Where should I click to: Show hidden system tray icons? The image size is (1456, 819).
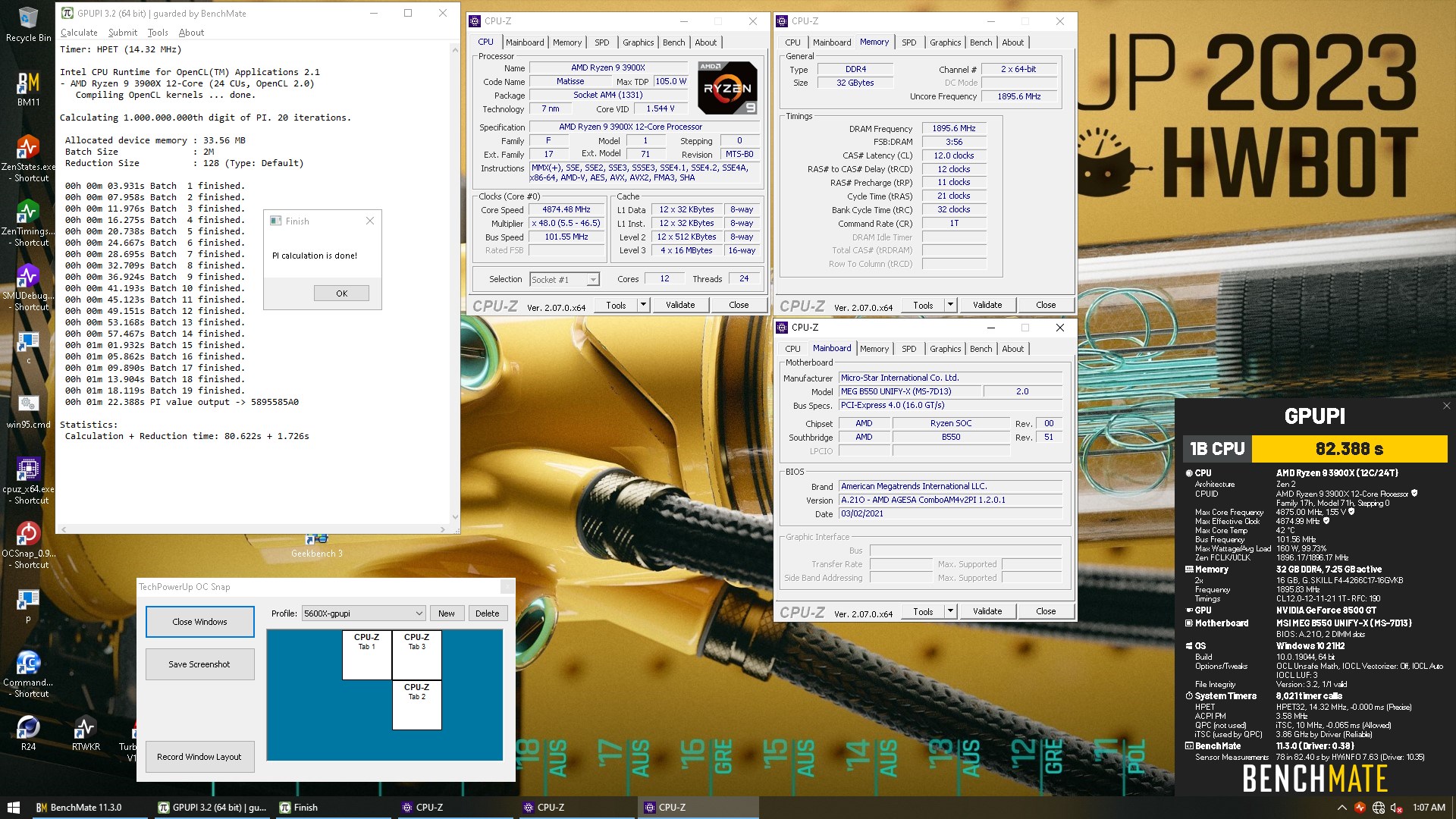(1341, 808)
